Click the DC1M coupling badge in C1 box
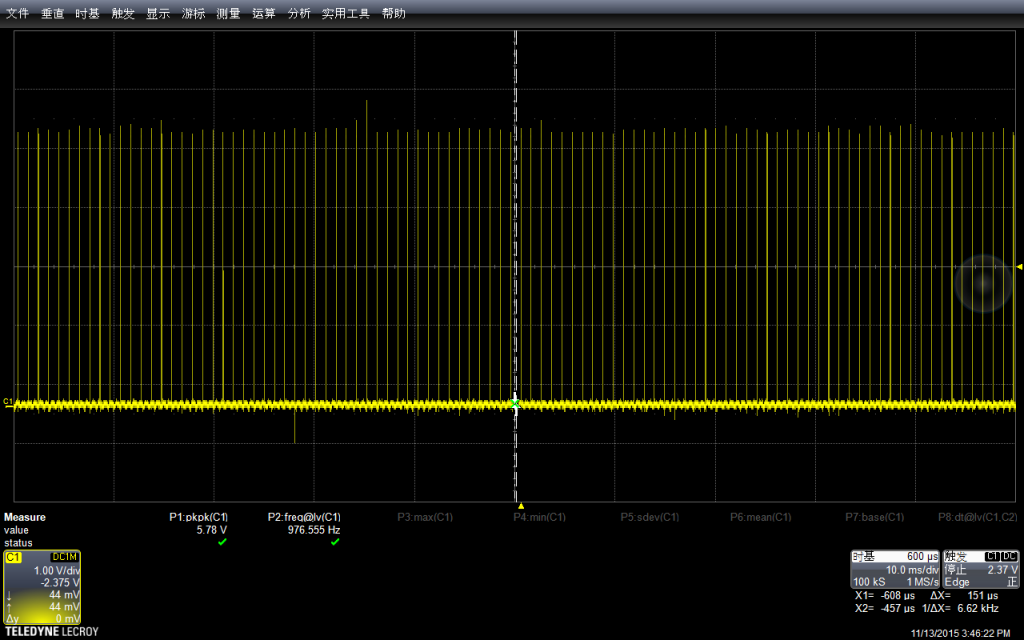1024x640 pixels. coord(65,557)
